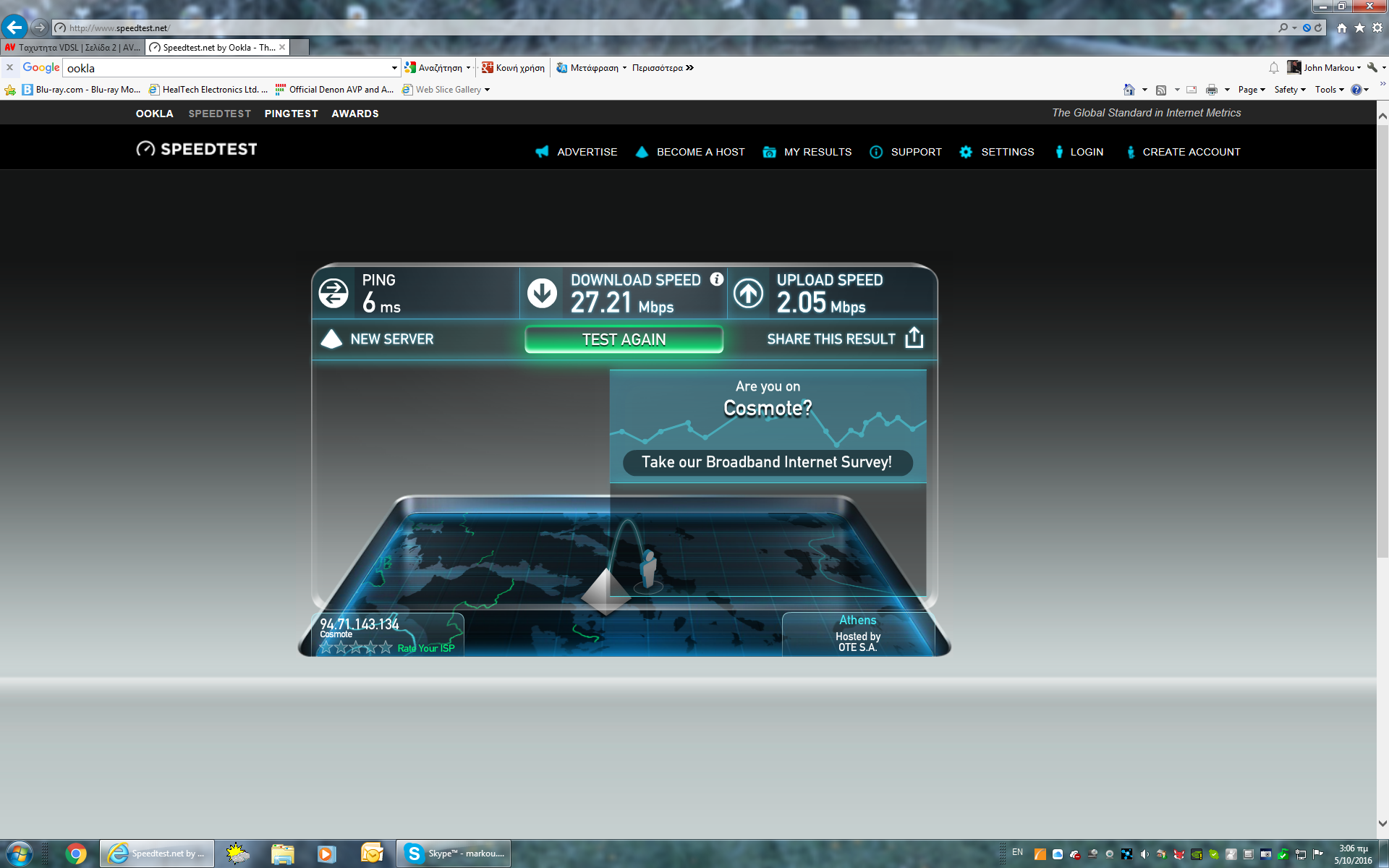The width and height of the screenshot is (1389, 868).
Task: Open Windows Explorer folder in taskbar
Action: pos(283,854)
